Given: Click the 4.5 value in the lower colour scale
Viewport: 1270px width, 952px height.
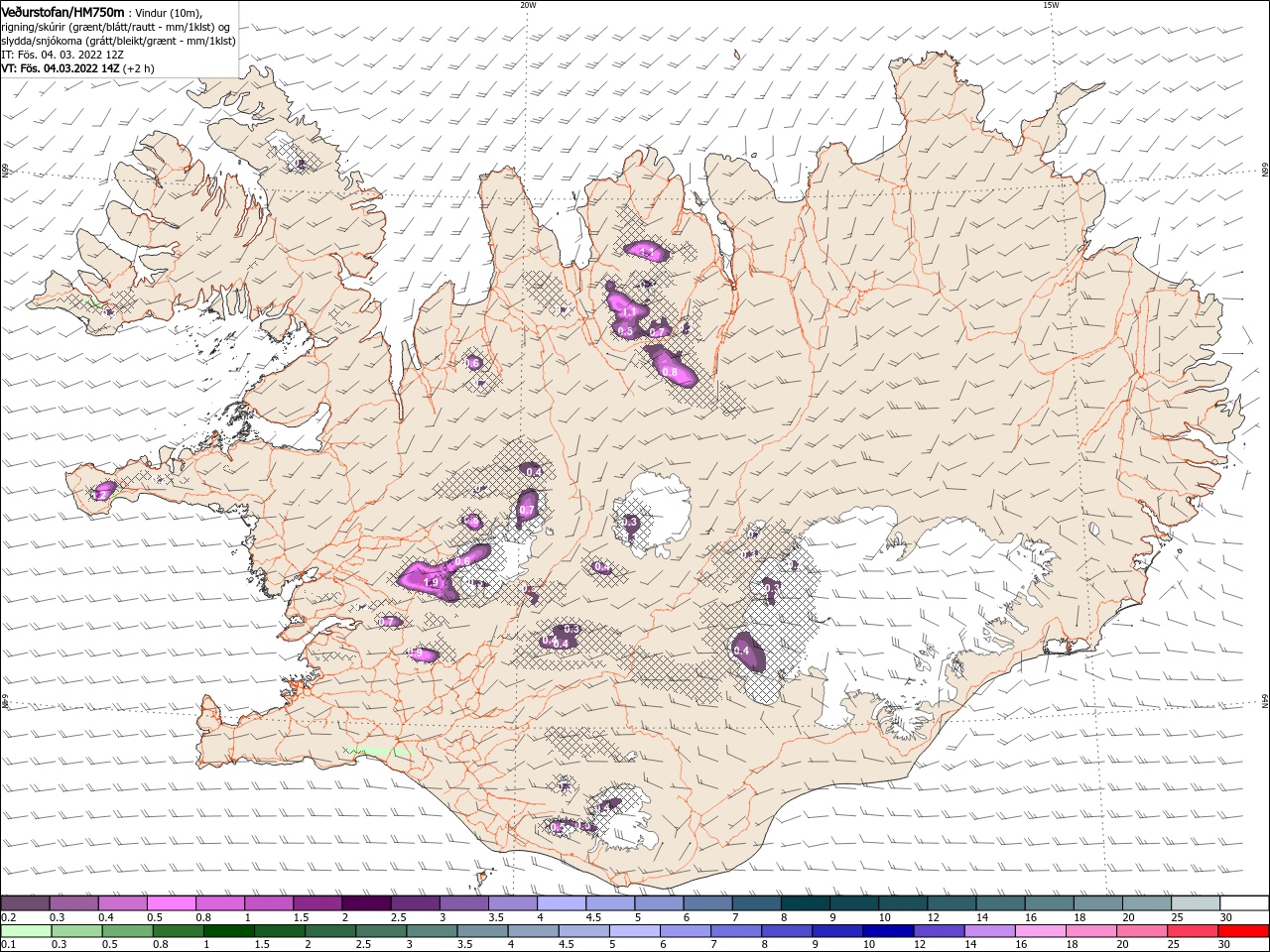Looking at the screenshot, I should (x=567, y=944).
